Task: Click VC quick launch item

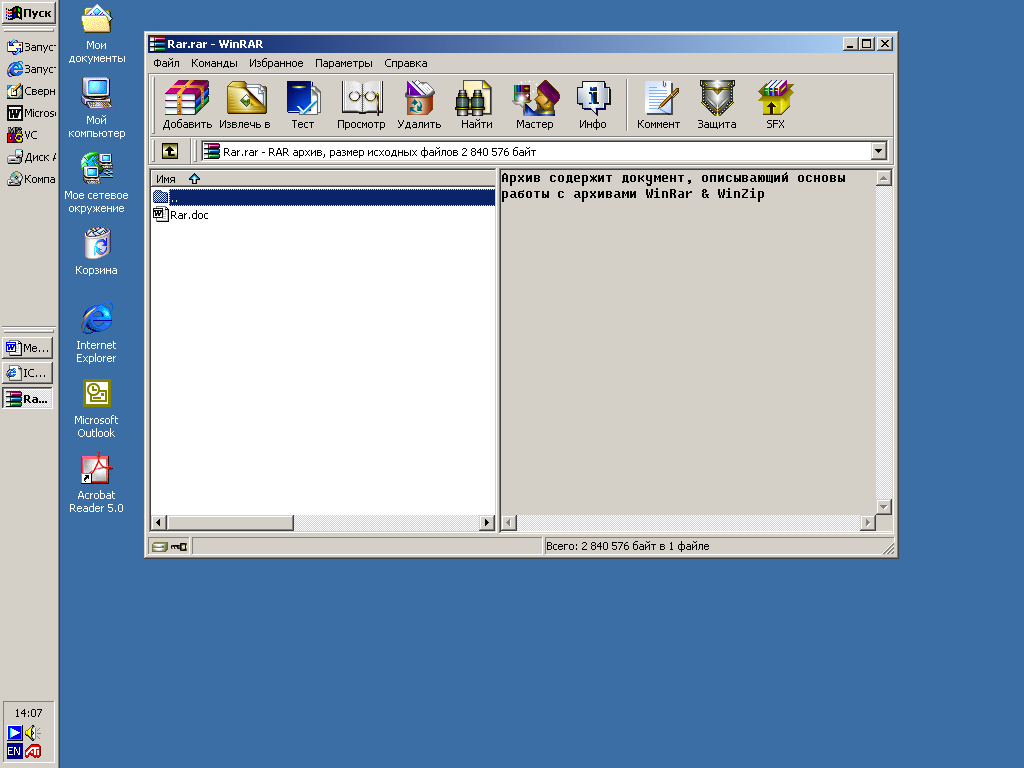Action: [22, 135]
